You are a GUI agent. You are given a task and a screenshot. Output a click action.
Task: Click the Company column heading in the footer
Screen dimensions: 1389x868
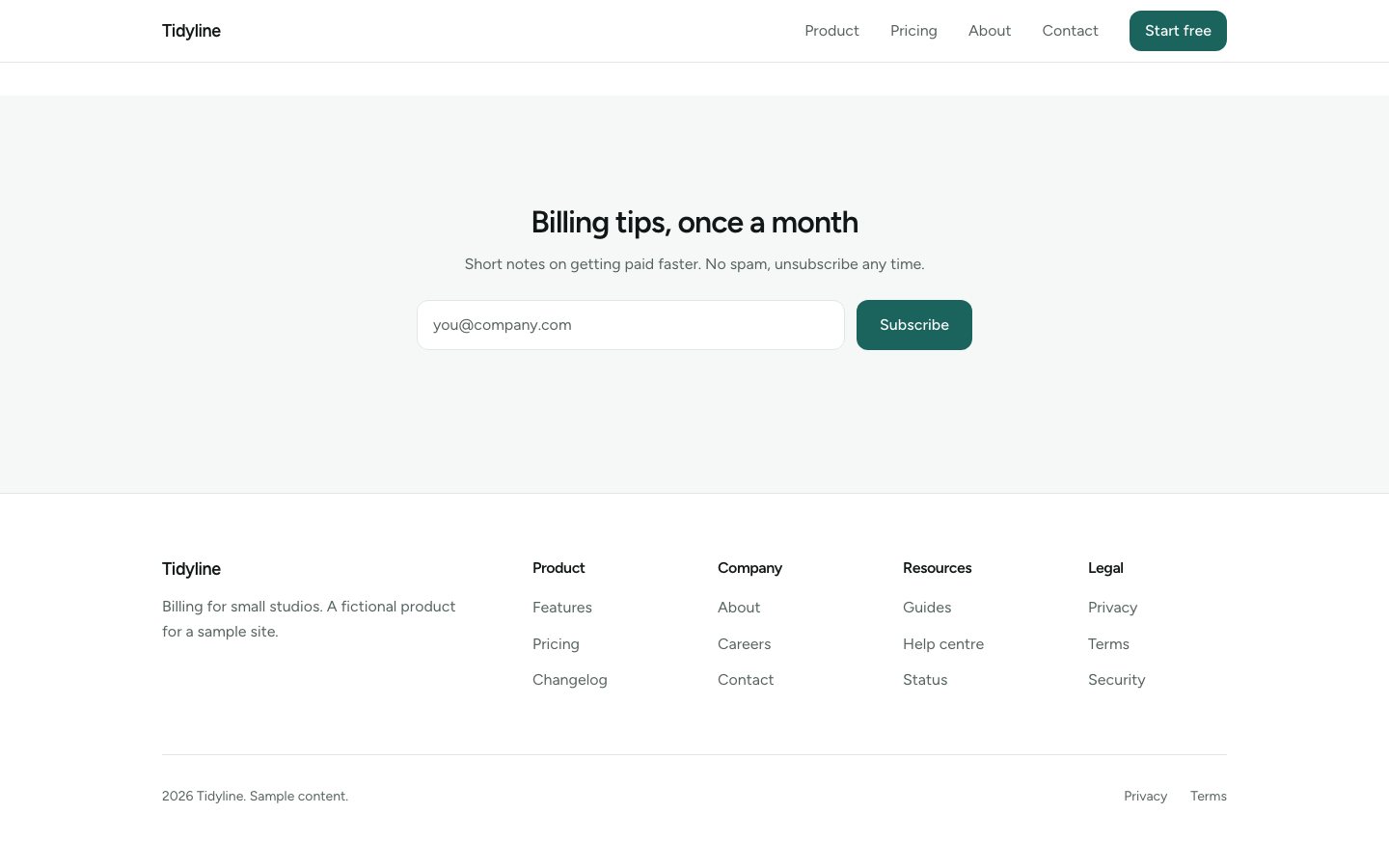tap(749, 568)
